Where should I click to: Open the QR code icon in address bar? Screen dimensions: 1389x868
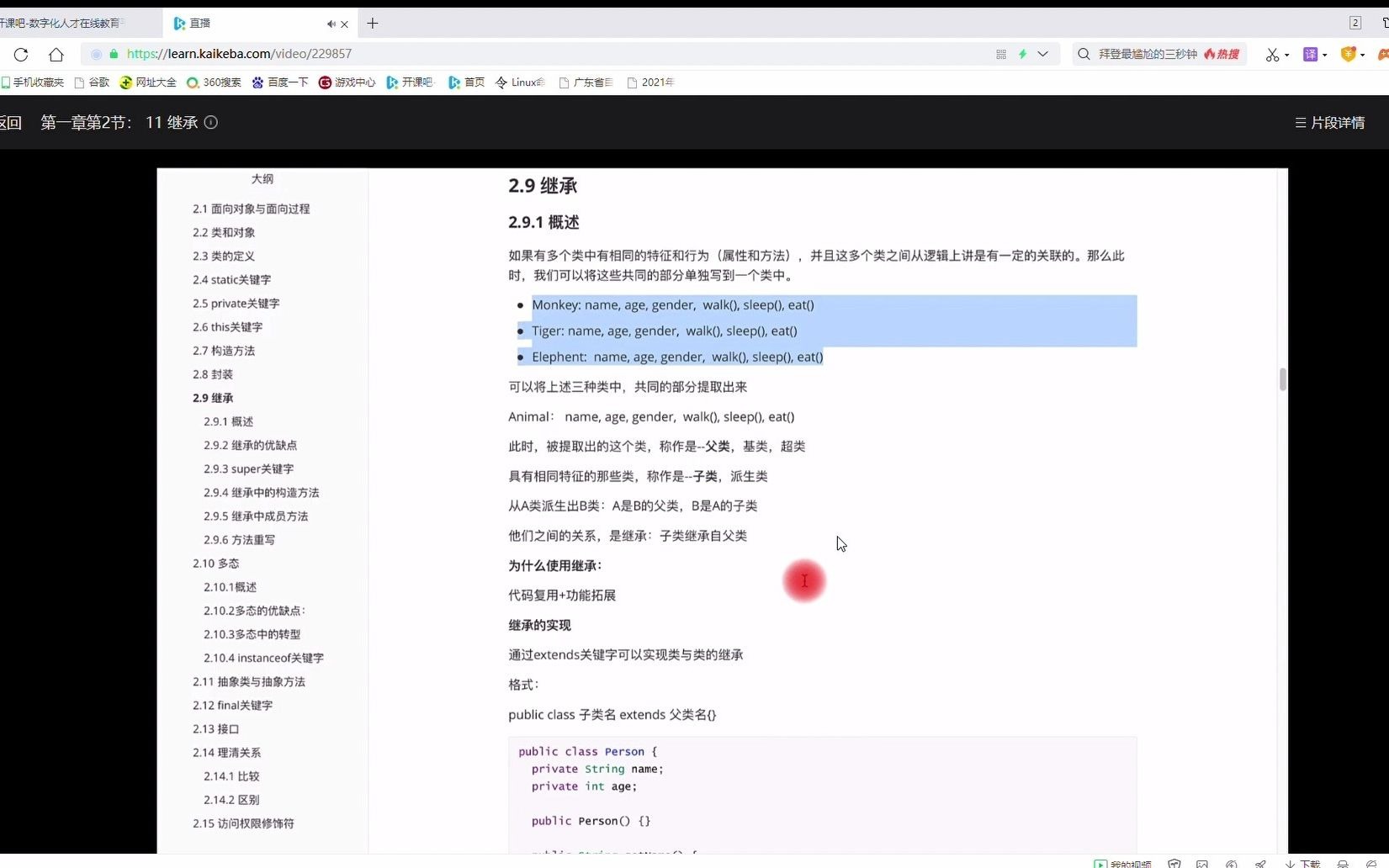[1001, 54]
